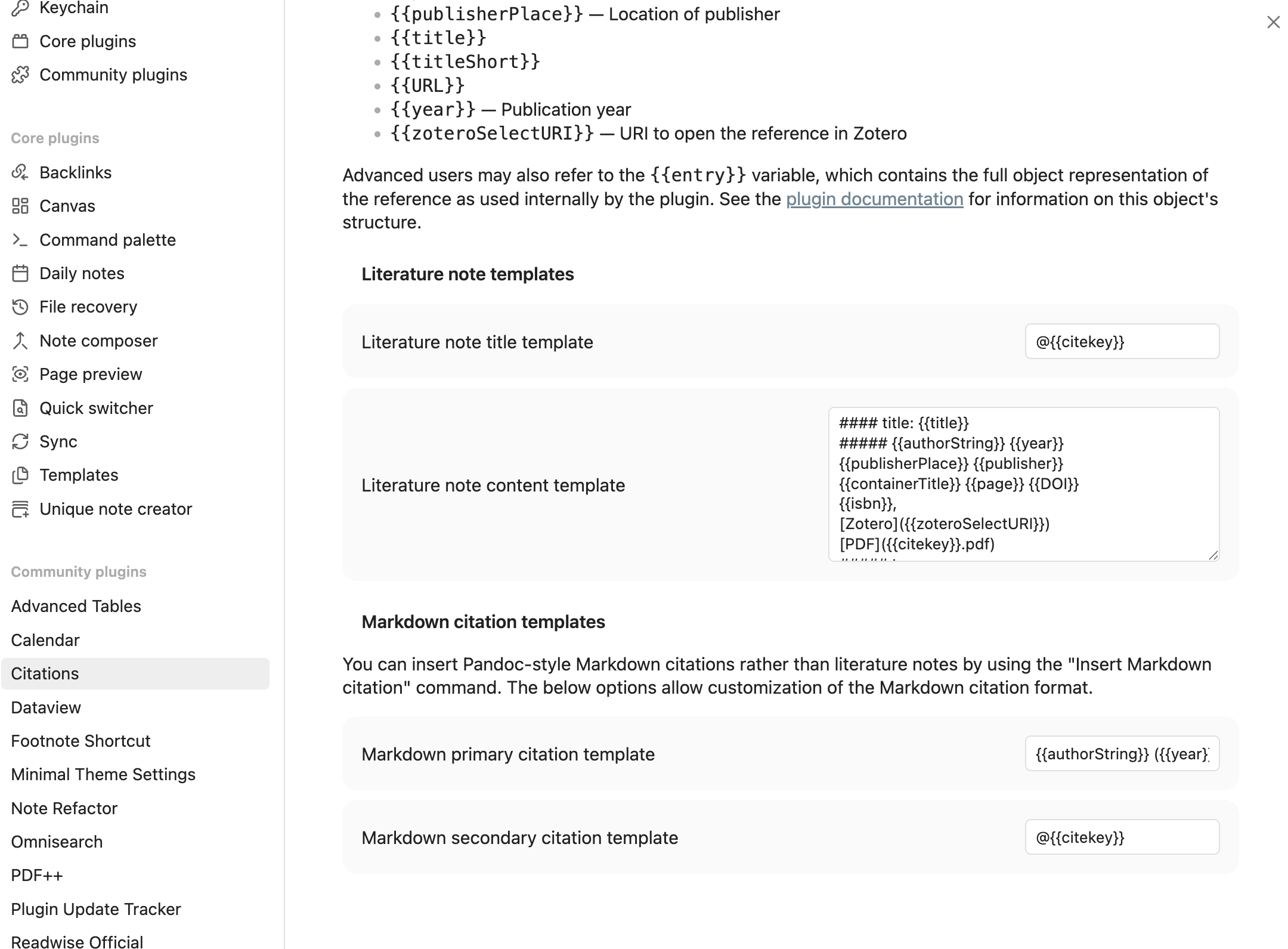Click the Canvas grid icon
1288x949 pixels.
pos(20,206)
